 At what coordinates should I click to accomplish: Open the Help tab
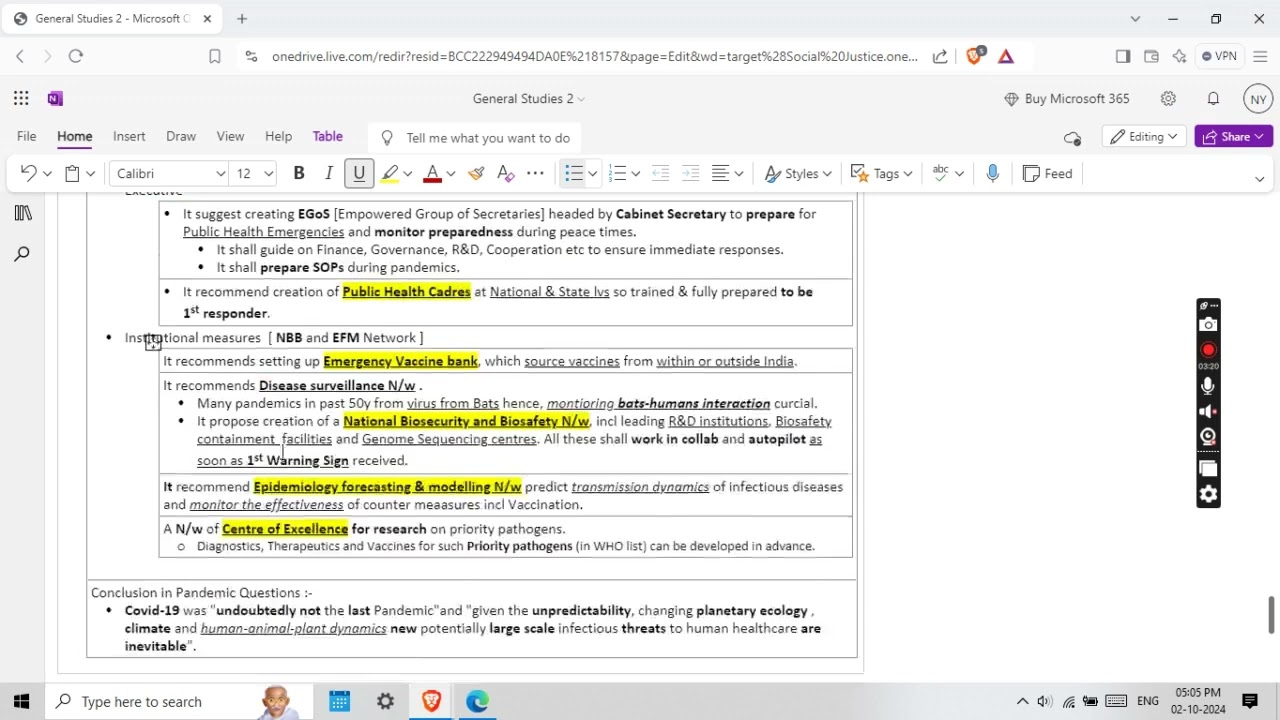(278, 136)
